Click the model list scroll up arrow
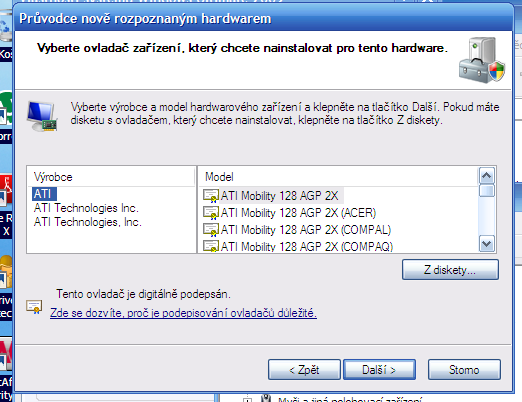This screenshot has height=402, width=522. (x=487, y=175)
